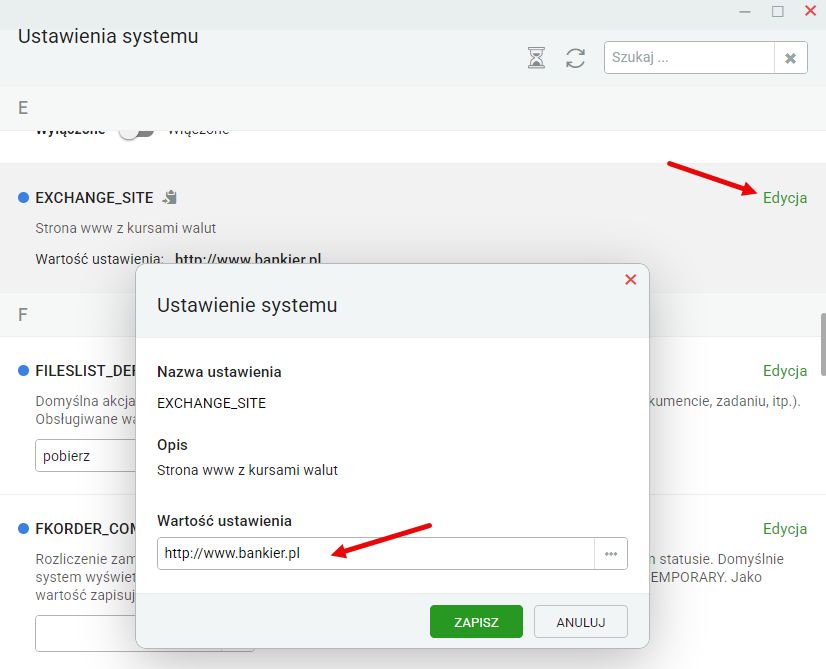Minimize the application window
Image resolution: width=826 pixels, height=669 pixels.
coord(744,11)
